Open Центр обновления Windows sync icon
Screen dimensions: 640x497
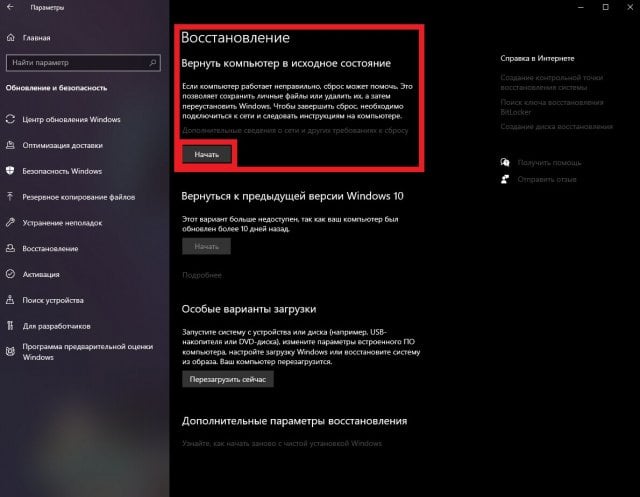10,119
